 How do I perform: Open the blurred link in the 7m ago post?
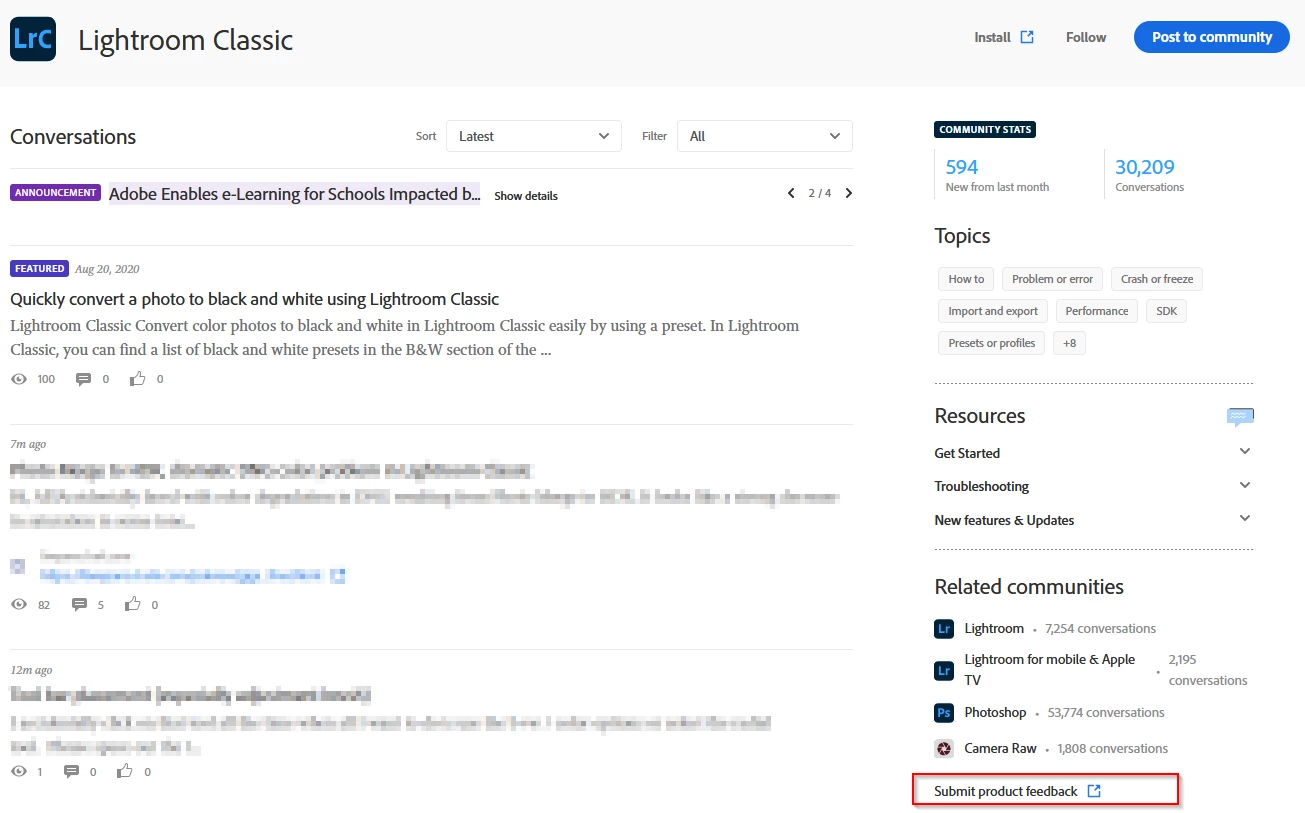click(x=182, y=576)
